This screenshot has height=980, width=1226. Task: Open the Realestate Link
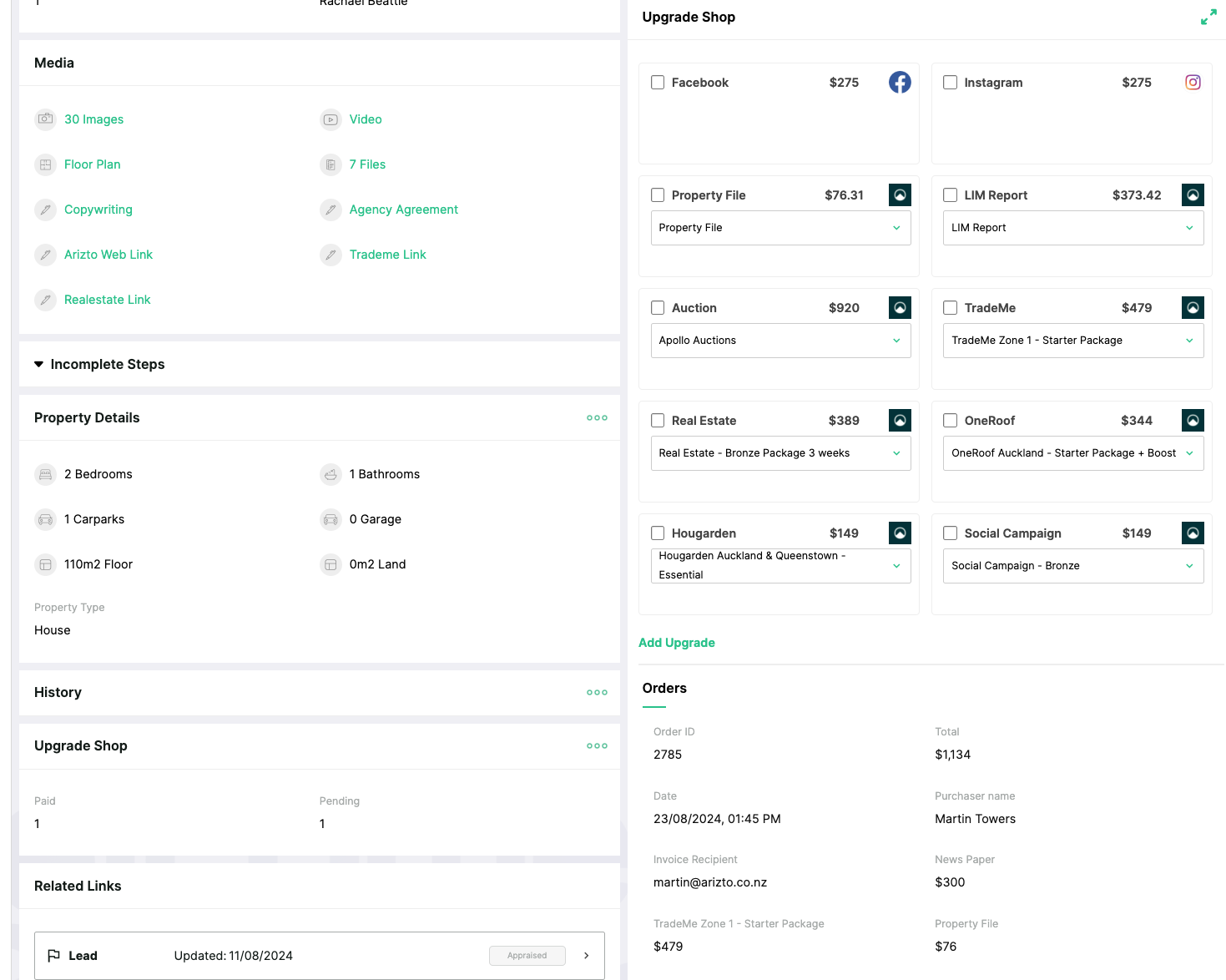pyautogui.click(x=107, y=300)
